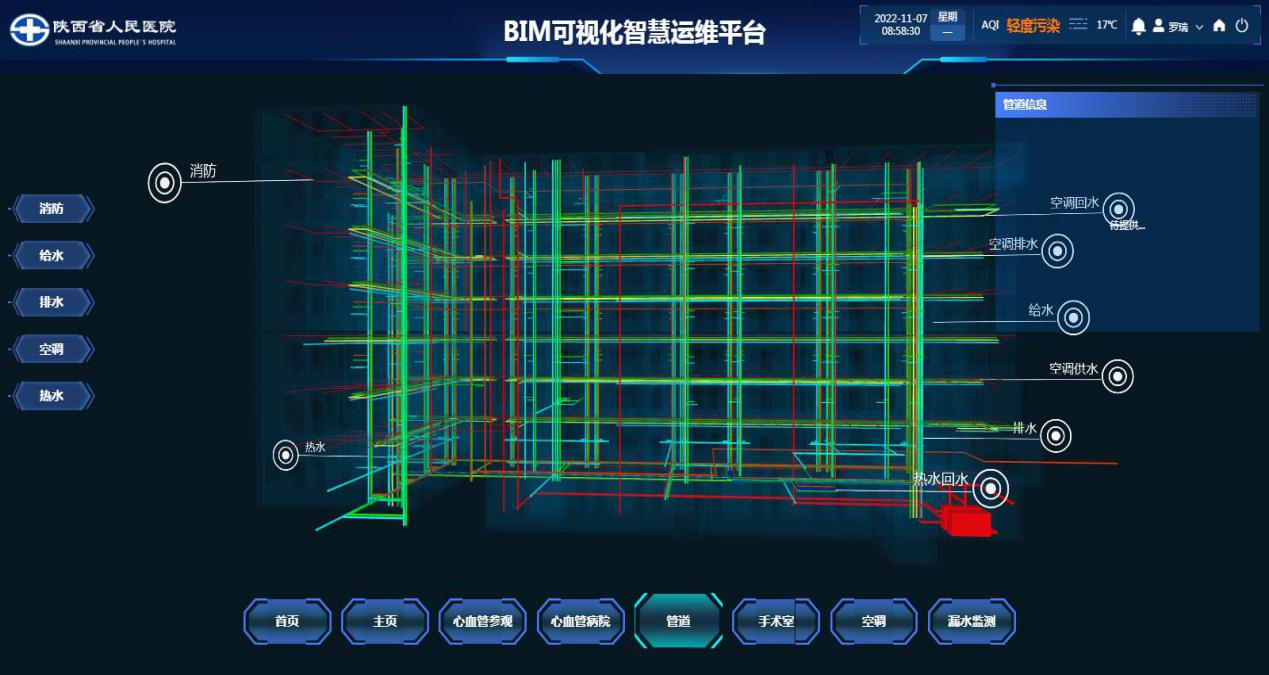
Task: Click the 心血管参观 navigation button
Action: point(482,621)
